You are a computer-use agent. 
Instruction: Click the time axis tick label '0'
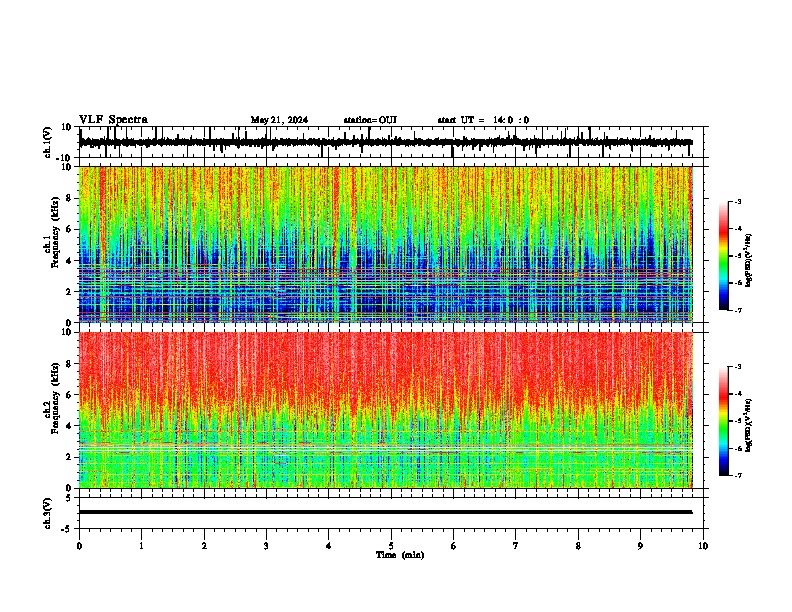click(x=79, y=546)
